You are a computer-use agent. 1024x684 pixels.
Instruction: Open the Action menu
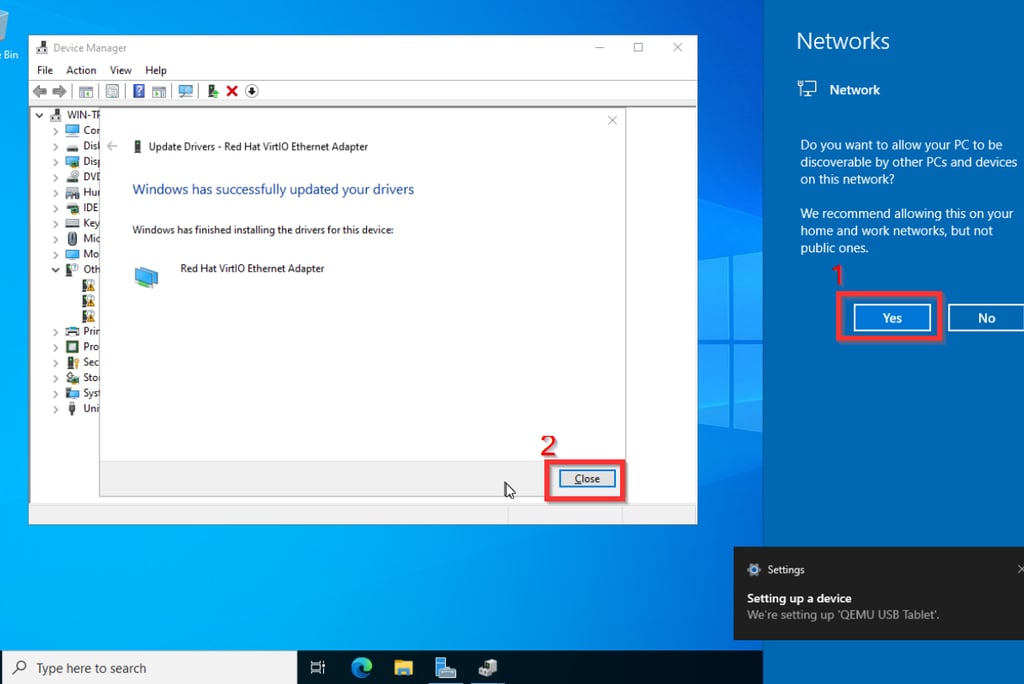(81, 70)
